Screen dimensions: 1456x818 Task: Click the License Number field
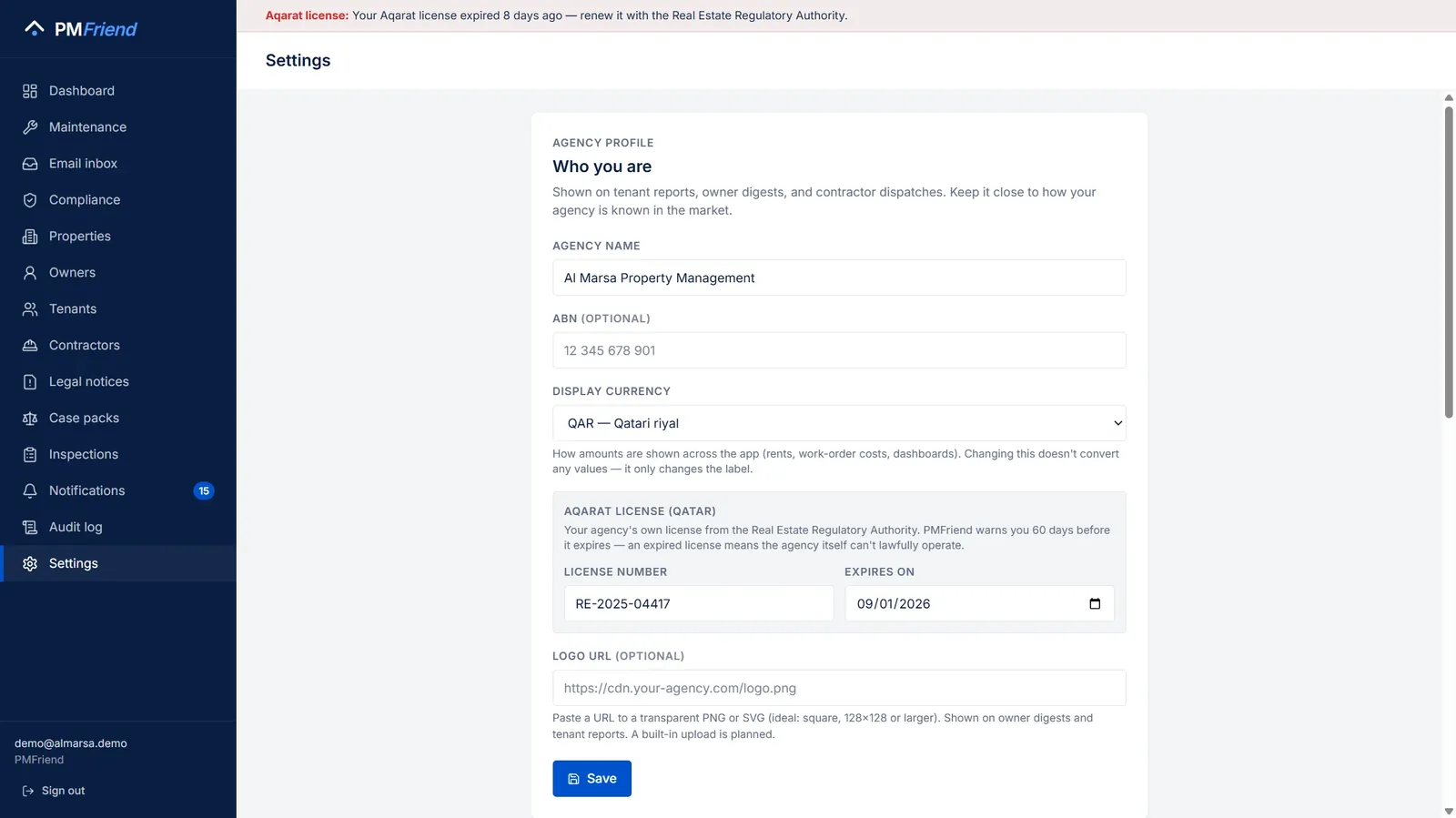tap(699, 604)
